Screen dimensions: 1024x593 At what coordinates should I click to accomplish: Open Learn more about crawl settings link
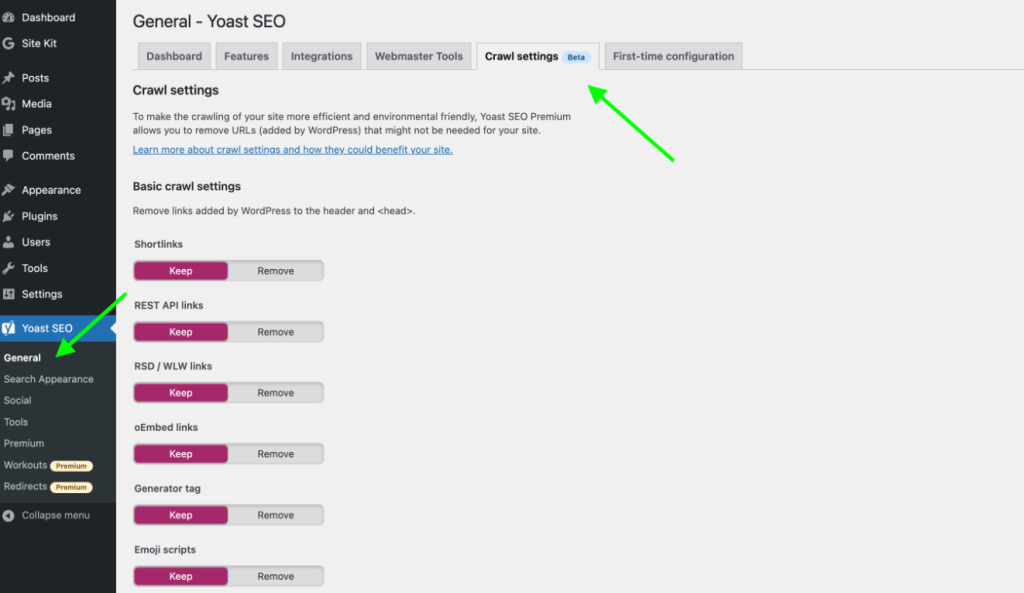[293, 150]
